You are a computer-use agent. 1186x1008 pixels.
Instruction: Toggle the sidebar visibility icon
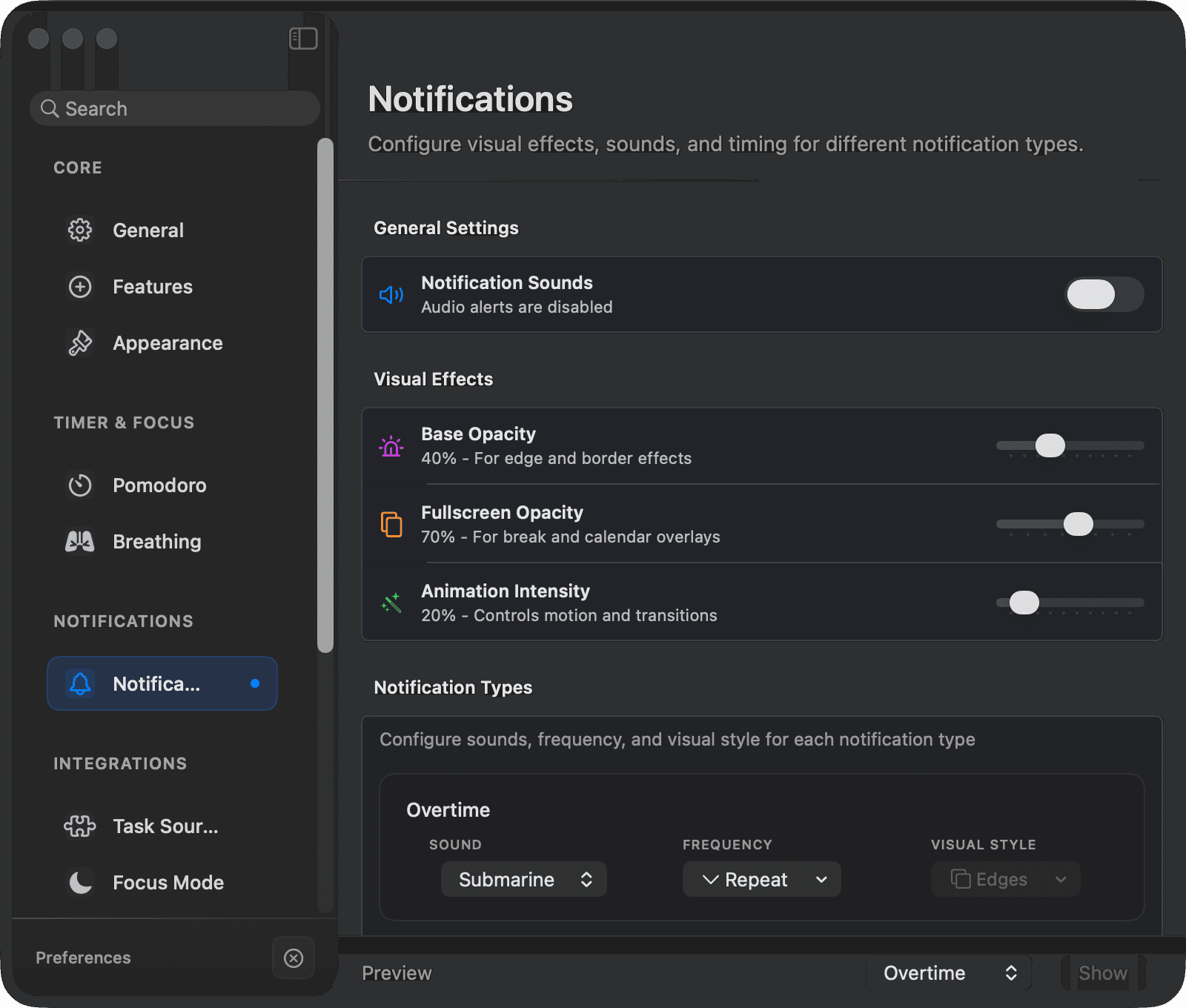tap(303, 39)
